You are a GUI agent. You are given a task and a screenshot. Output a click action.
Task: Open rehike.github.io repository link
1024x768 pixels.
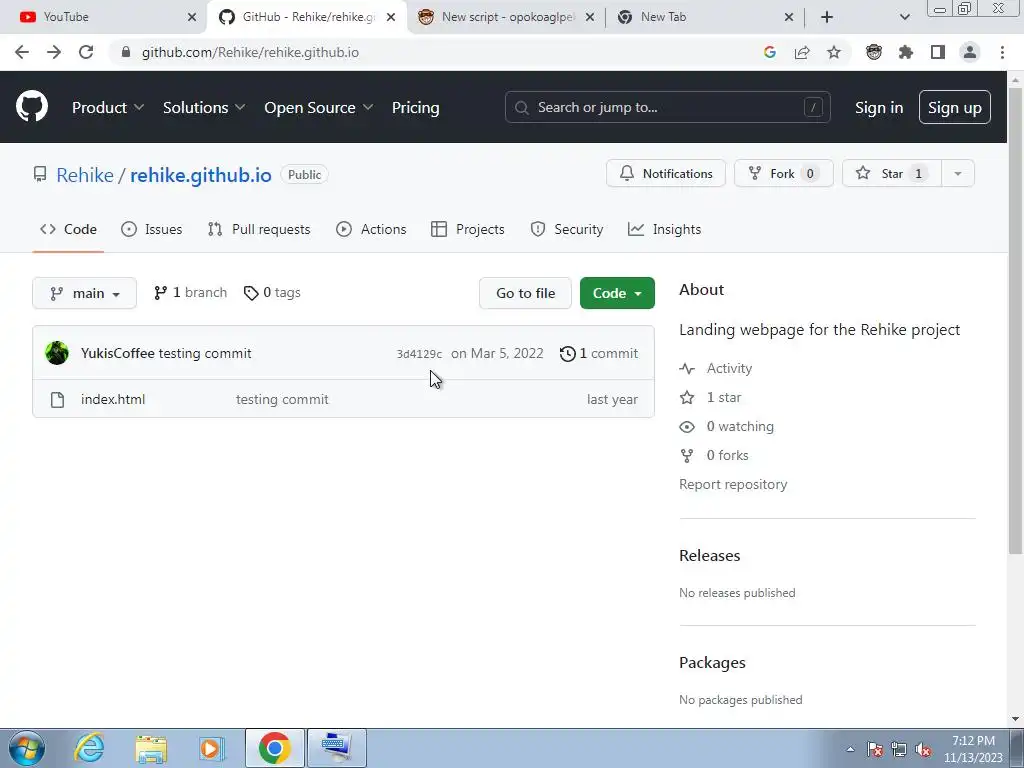click(200, 175)
